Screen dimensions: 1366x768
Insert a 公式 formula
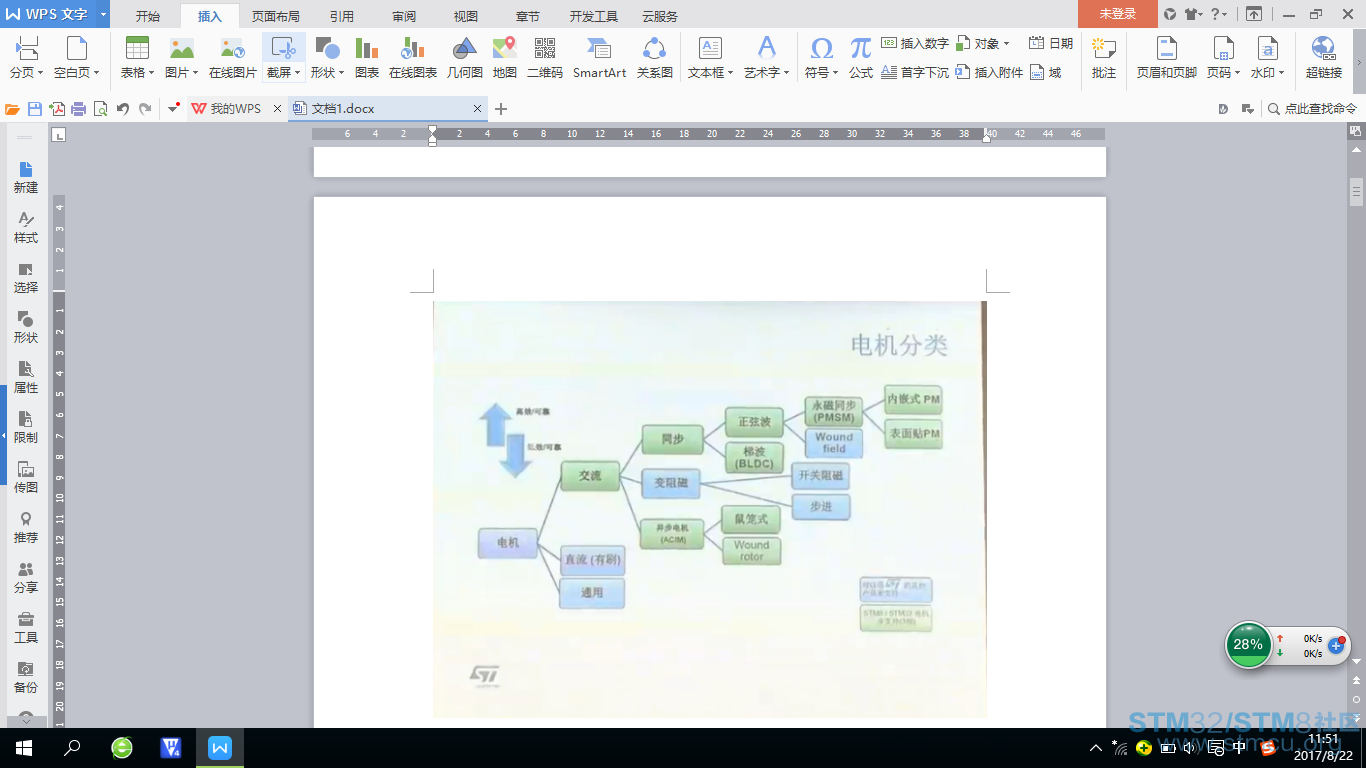(861, 58)
